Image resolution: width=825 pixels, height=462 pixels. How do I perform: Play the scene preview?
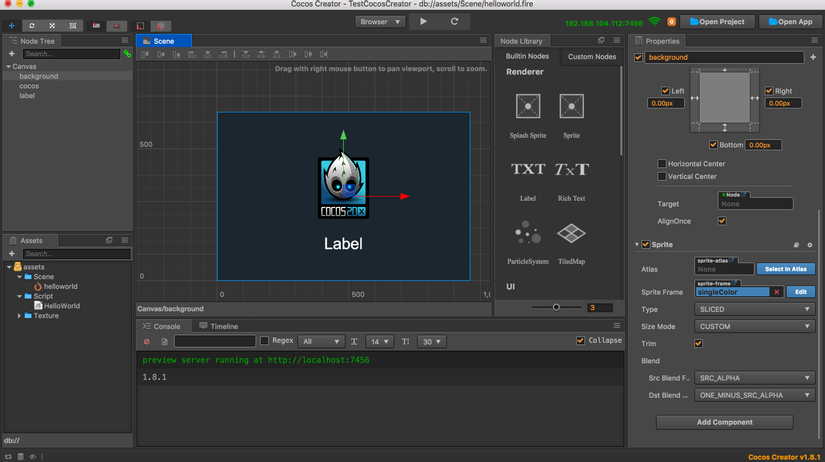[424, 22]
